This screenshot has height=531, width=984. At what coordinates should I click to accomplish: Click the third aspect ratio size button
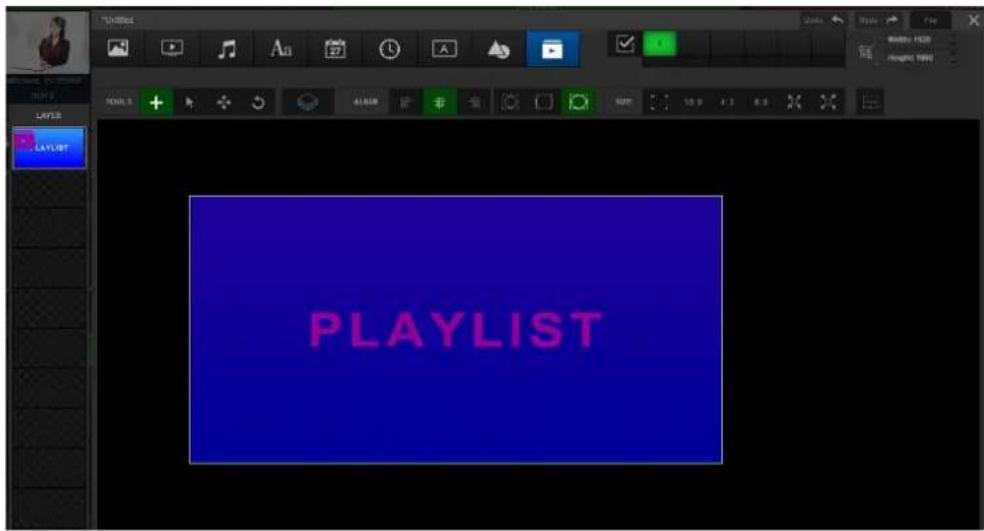tap(761, 102)
